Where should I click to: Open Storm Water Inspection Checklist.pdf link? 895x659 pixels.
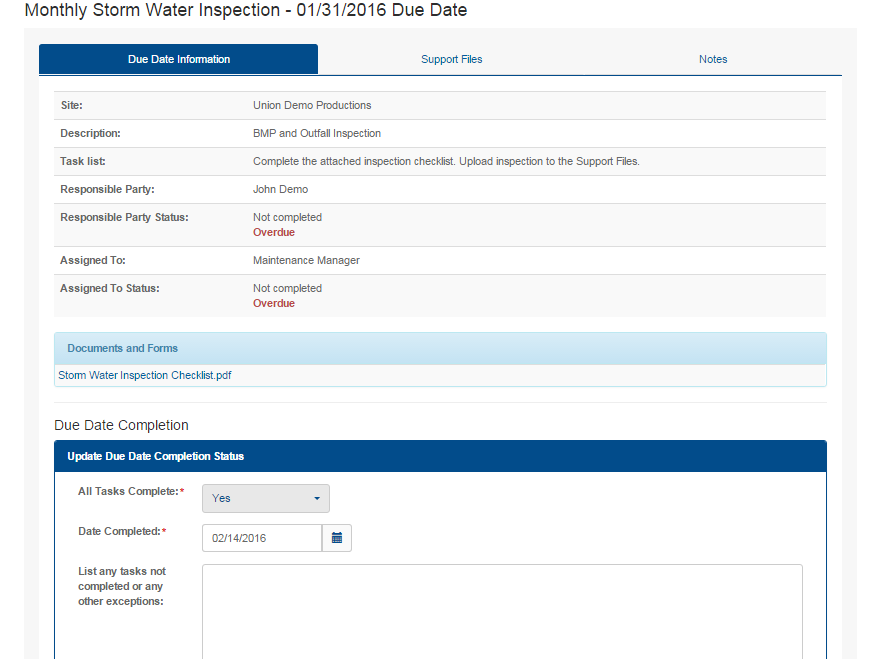tap(145, 375)
